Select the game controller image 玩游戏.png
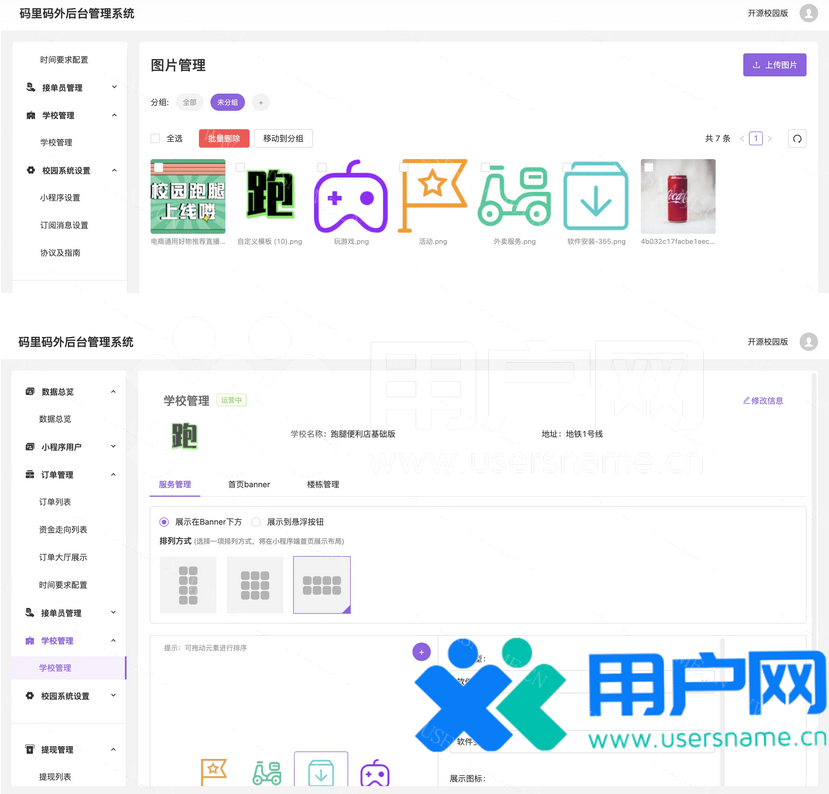Viewport: 829px width, 794px height. point(351,196)
